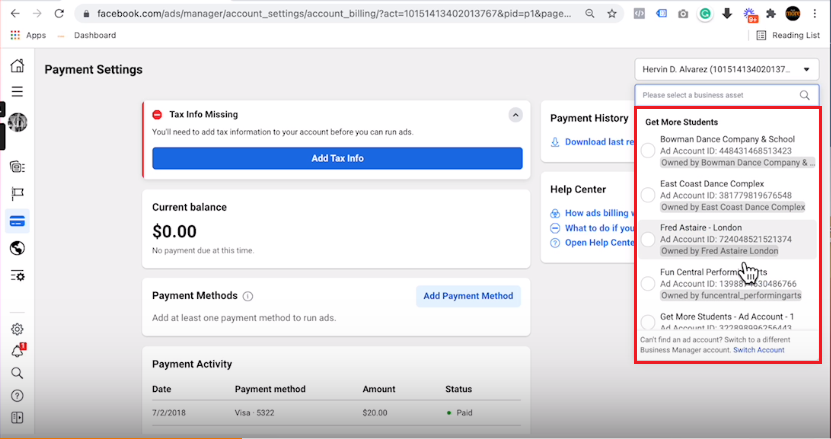
Task: Open the Hervin D. Alvarez account dropdown
Action: pos(727,69)
